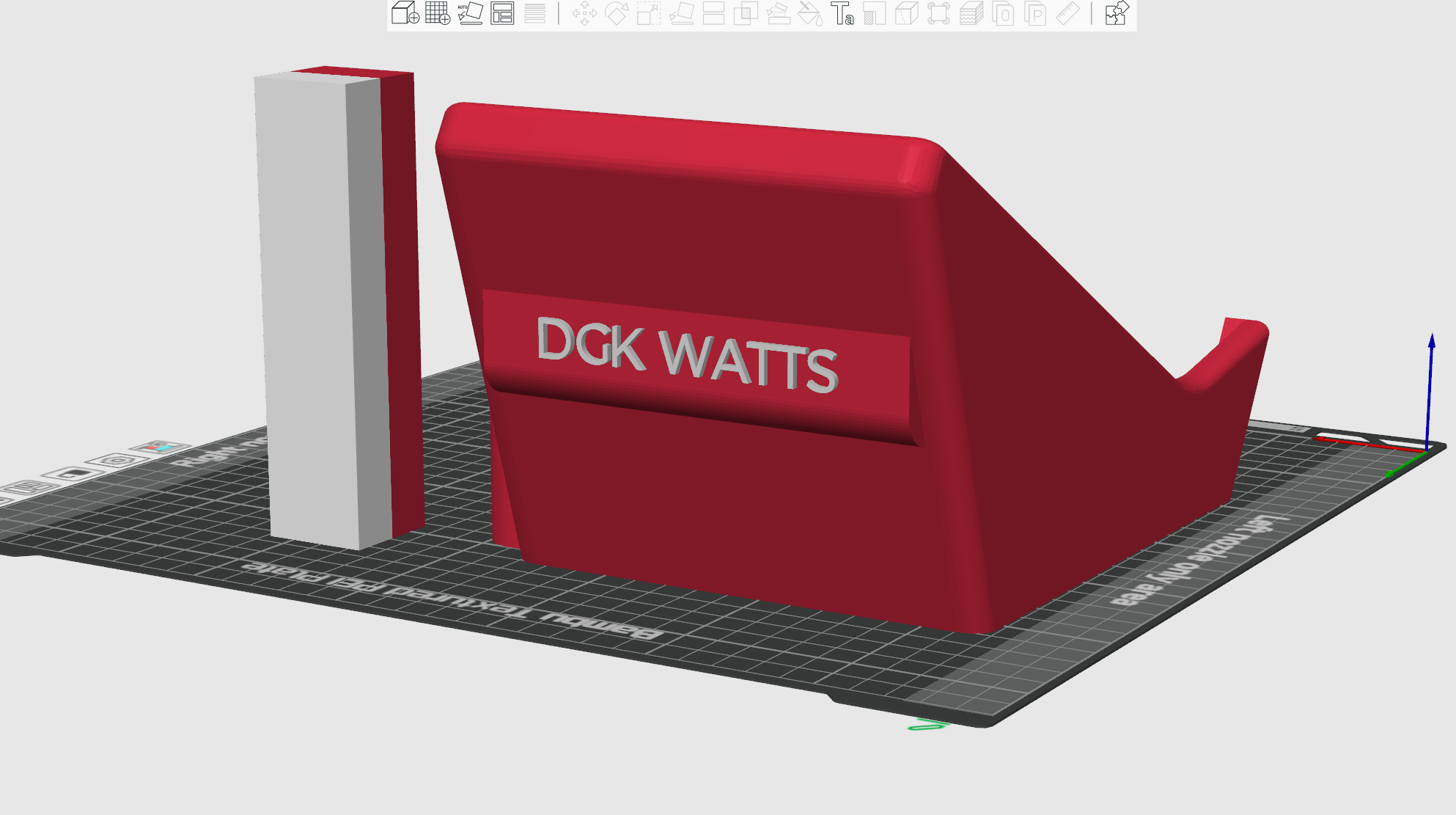Select the Scale tool icon
Image resolution: width=1456 pixels, height=815 pixels.
(x=649, y=13)
